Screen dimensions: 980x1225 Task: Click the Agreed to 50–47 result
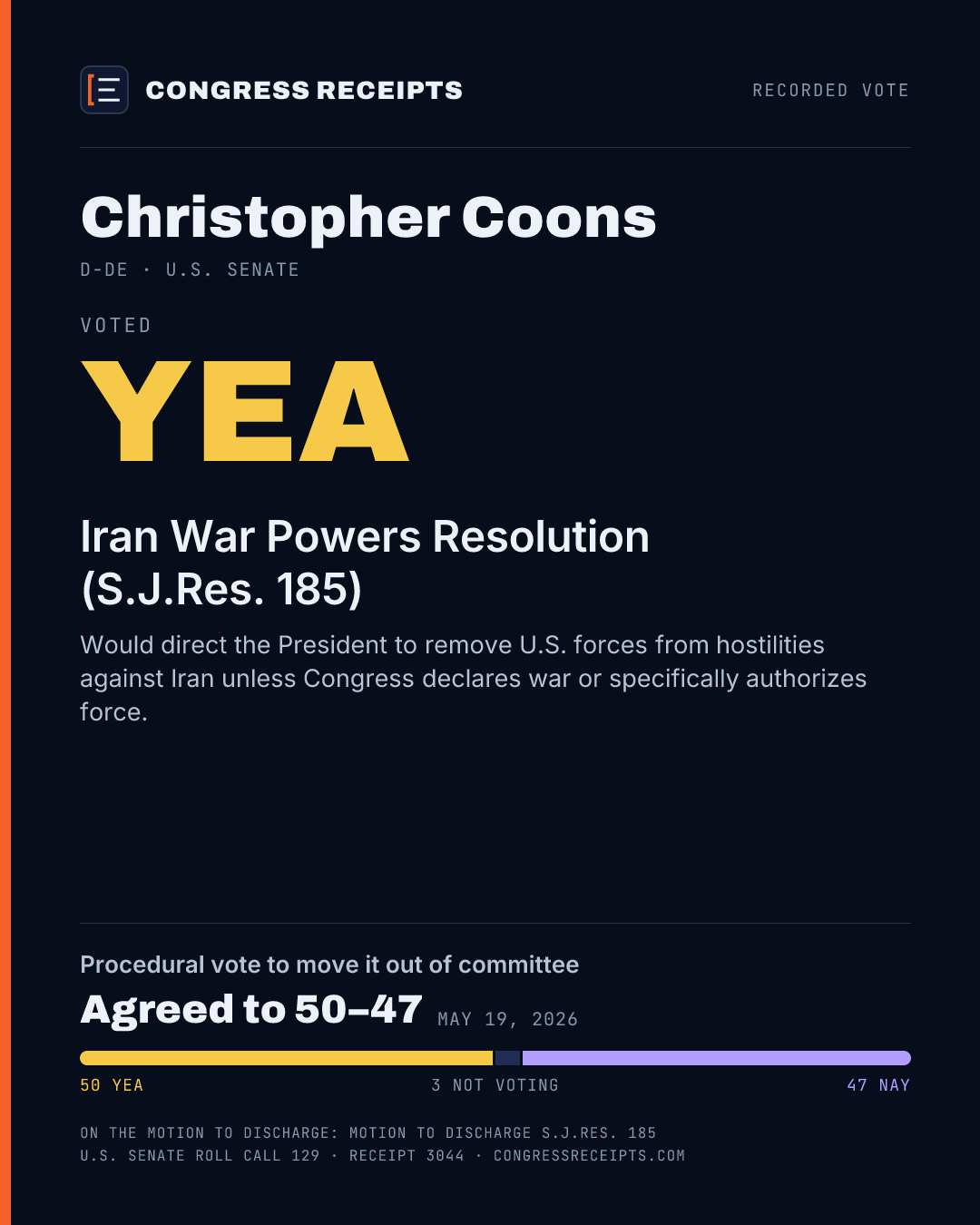tap(251, 1009)
